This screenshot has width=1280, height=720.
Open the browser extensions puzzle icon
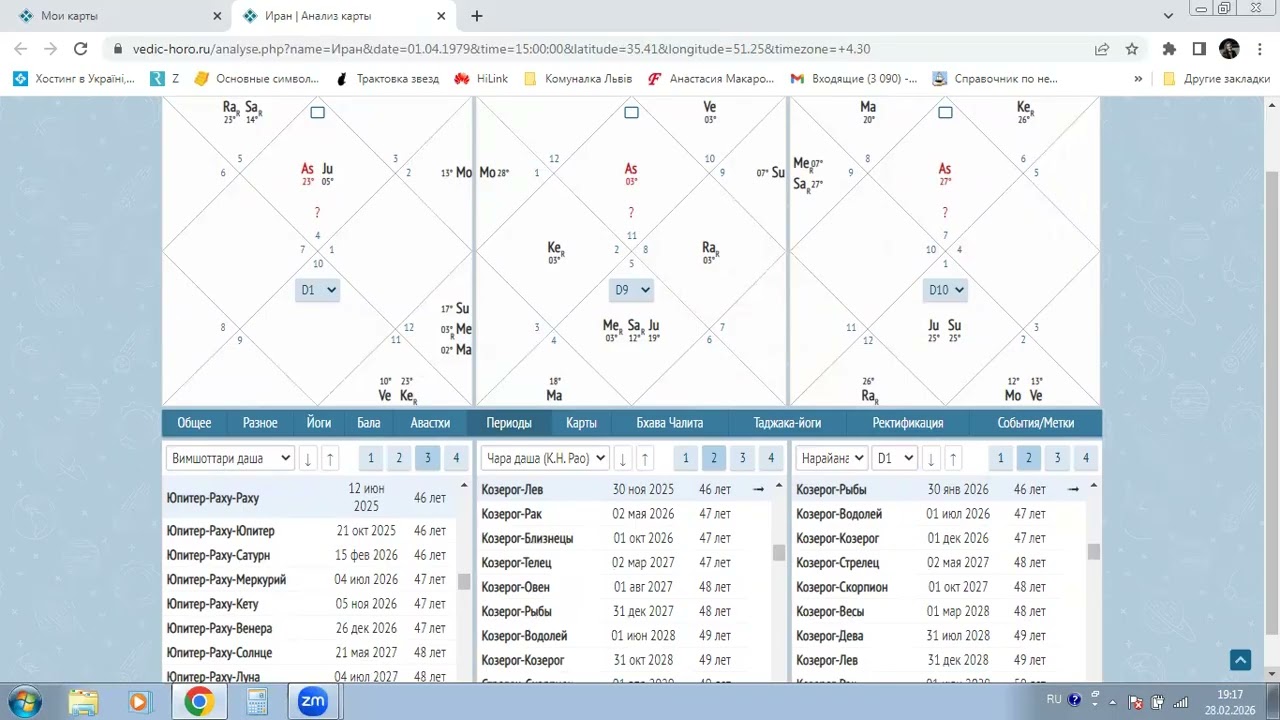click(1169, 49)
